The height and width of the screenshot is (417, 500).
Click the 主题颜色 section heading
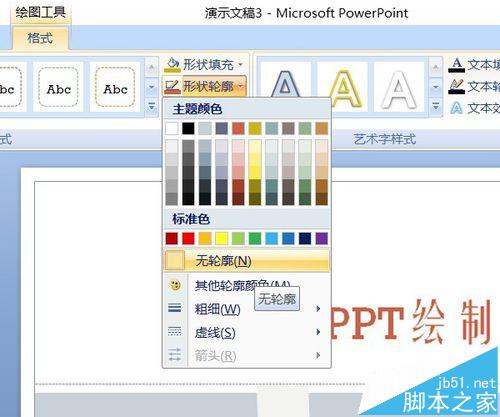coord(197,109)
